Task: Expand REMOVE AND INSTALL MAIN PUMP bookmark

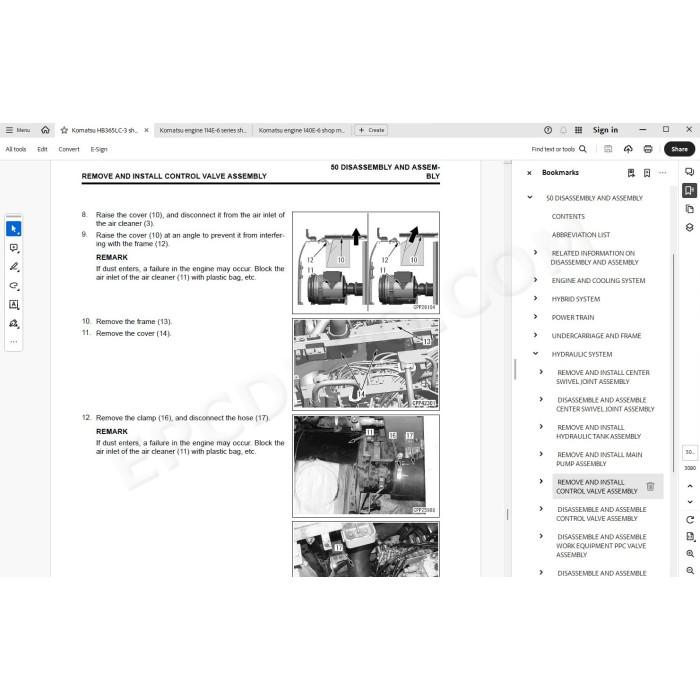Action: pos(541,454)
